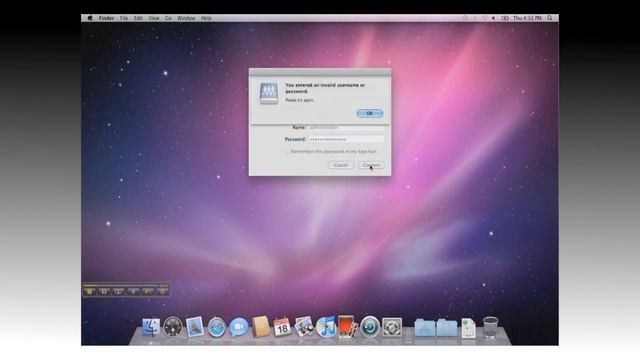Open the Edit menu

(138, 18)
